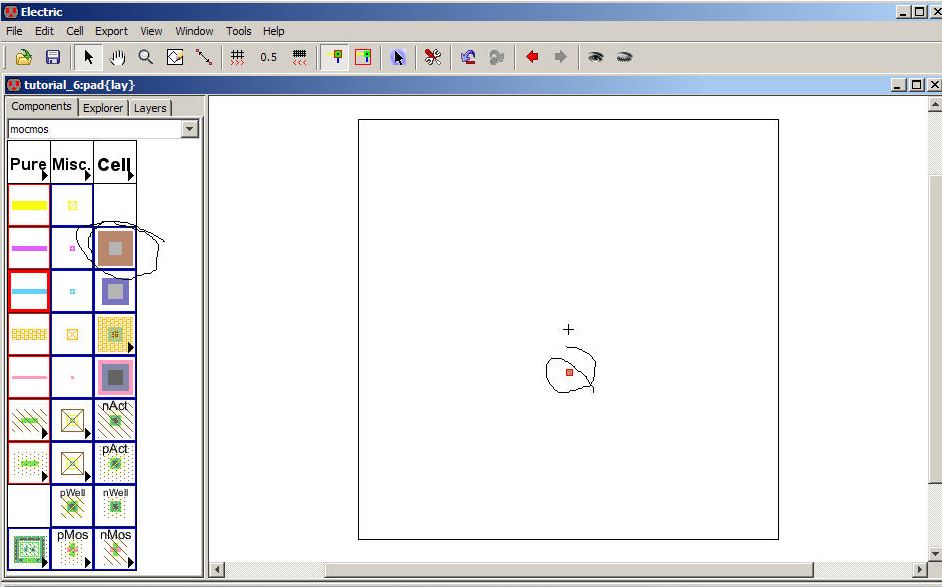Switch to the Explorer tab

pos(103,108)
